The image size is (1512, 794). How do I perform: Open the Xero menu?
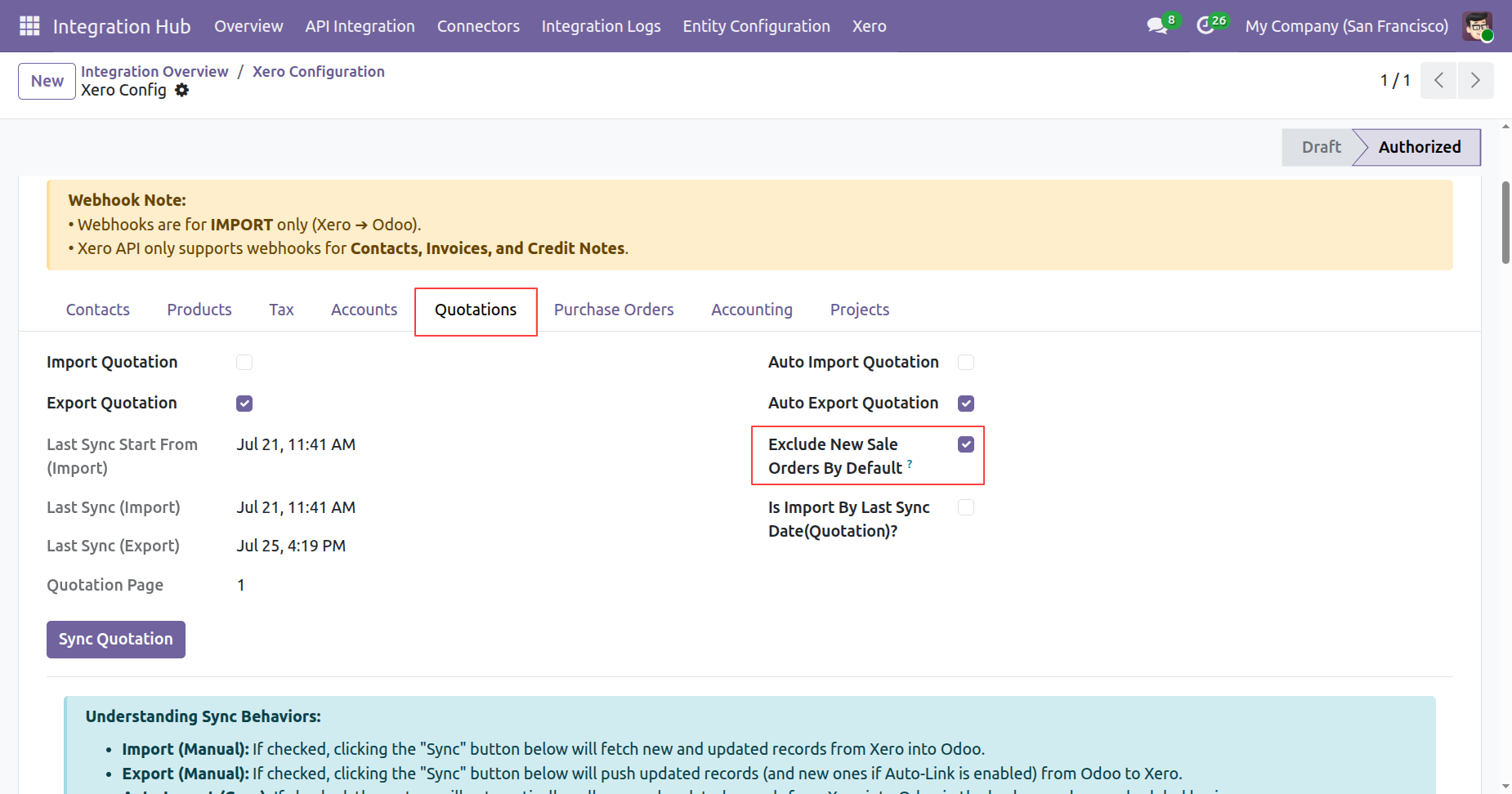[870, 26]
